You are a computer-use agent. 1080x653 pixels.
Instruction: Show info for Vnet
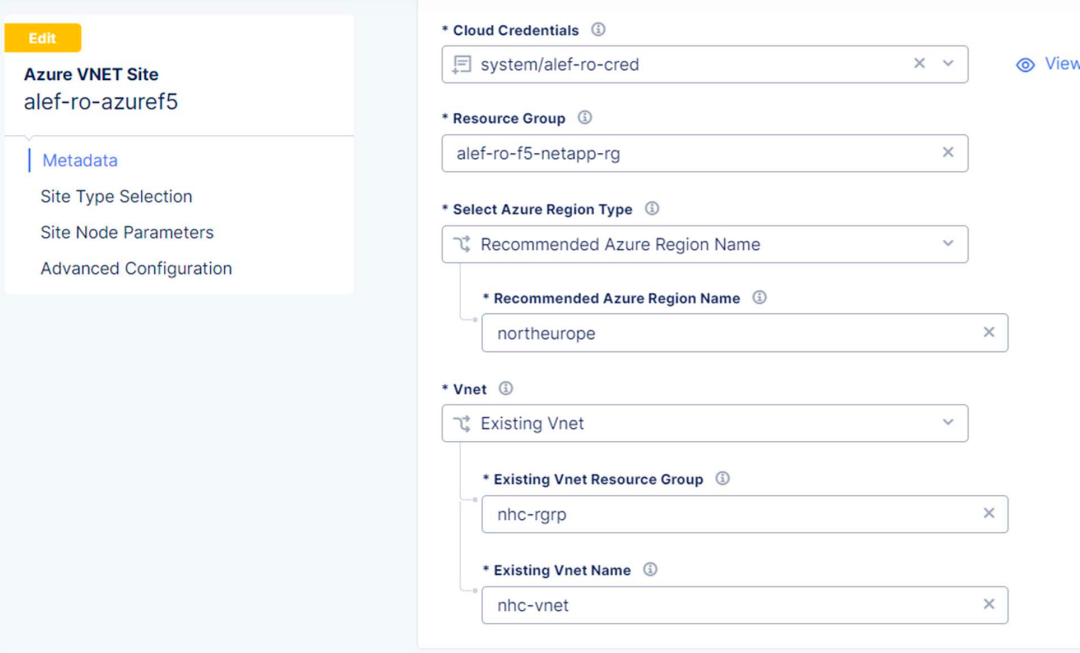coord(506,388)
